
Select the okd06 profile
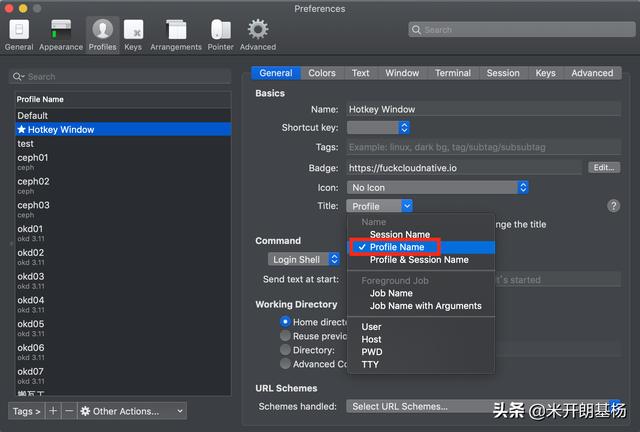pos(123,352)
